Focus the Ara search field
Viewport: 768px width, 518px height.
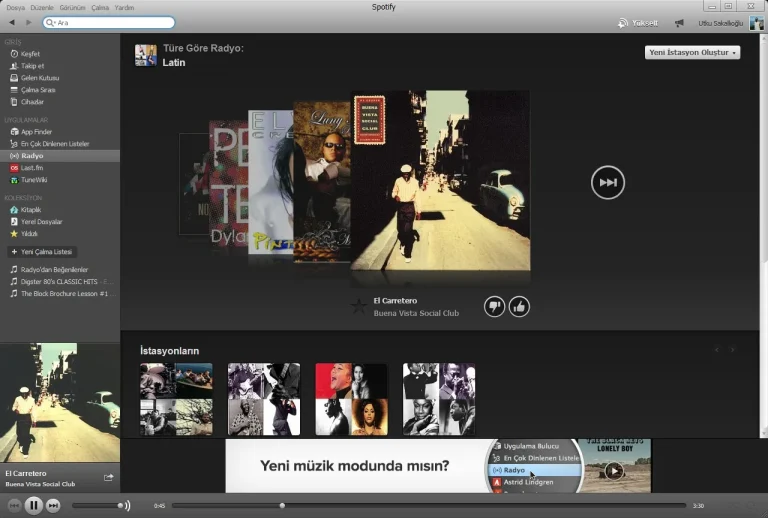[x=109, y=23]
